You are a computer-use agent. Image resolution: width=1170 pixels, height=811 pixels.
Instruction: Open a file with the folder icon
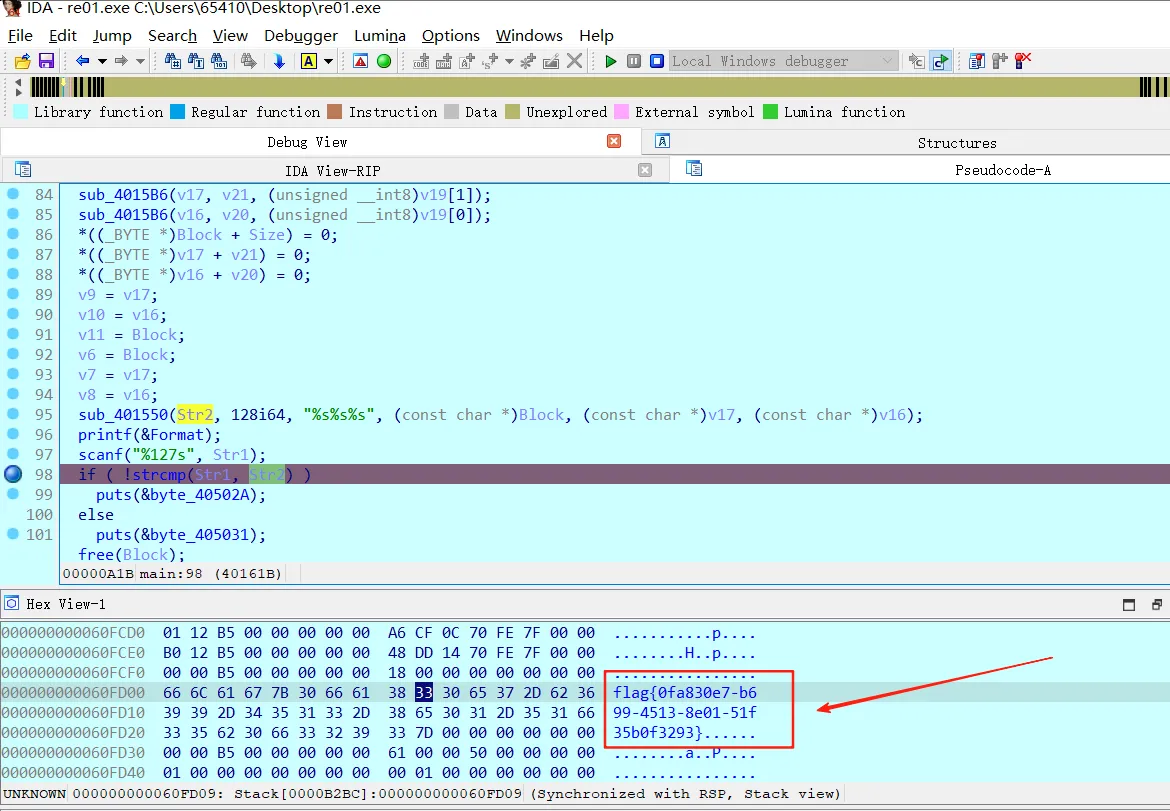(22, 61)
